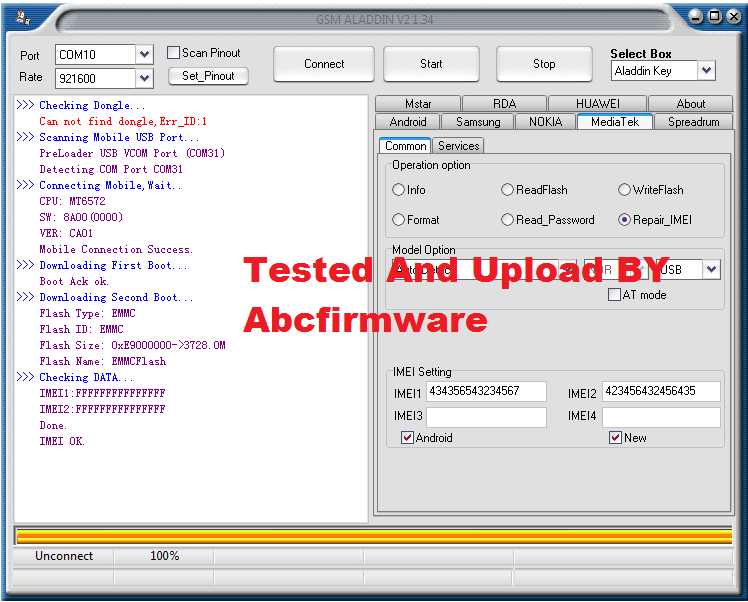This screenshot has height=602, width=748.
Task: Click the 'Flash Size' log line
Action: coord(132,345)
